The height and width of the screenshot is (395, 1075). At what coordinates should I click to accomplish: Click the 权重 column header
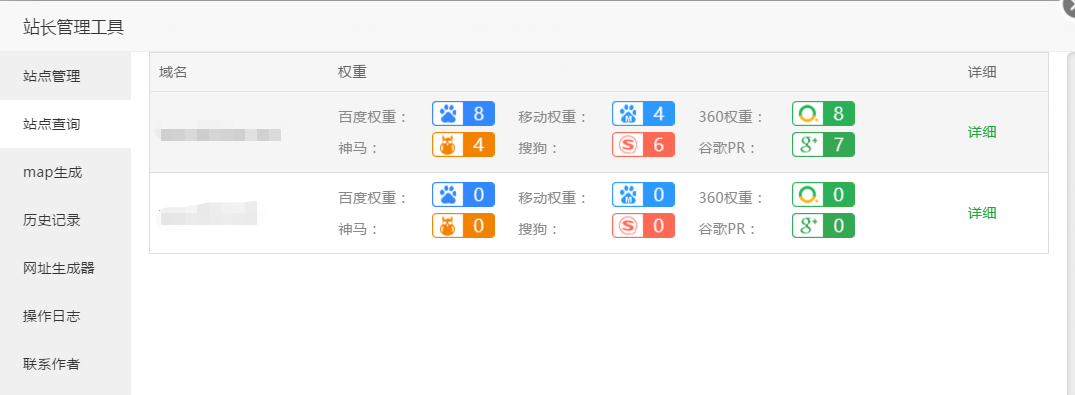point(352,72)
